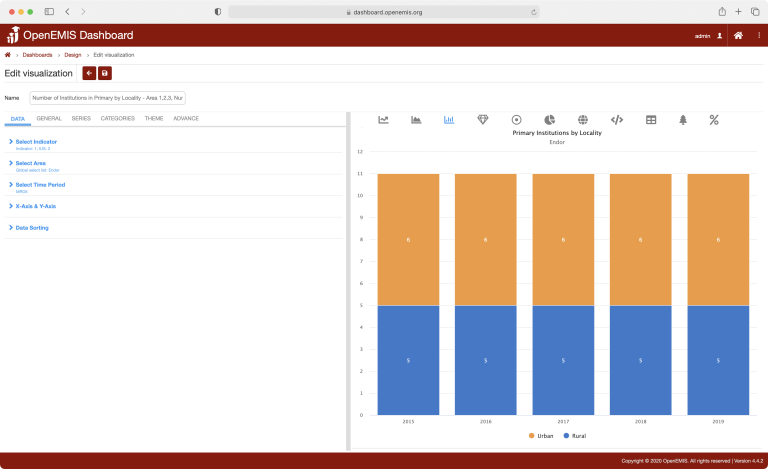Viewport: 768px width, 469px height.
Task: Open the code embed view icon
Action: tap(617, 120)
